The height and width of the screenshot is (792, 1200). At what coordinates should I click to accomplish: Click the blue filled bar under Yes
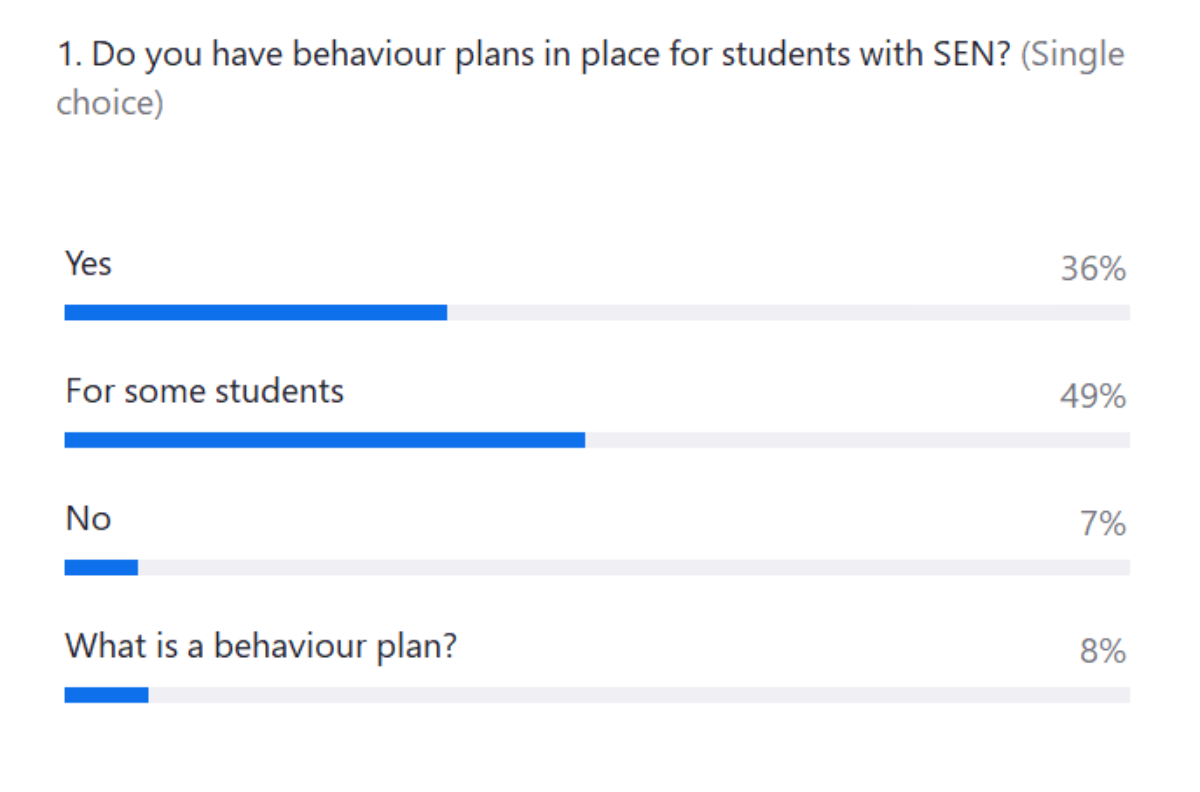tap(255, 312)
